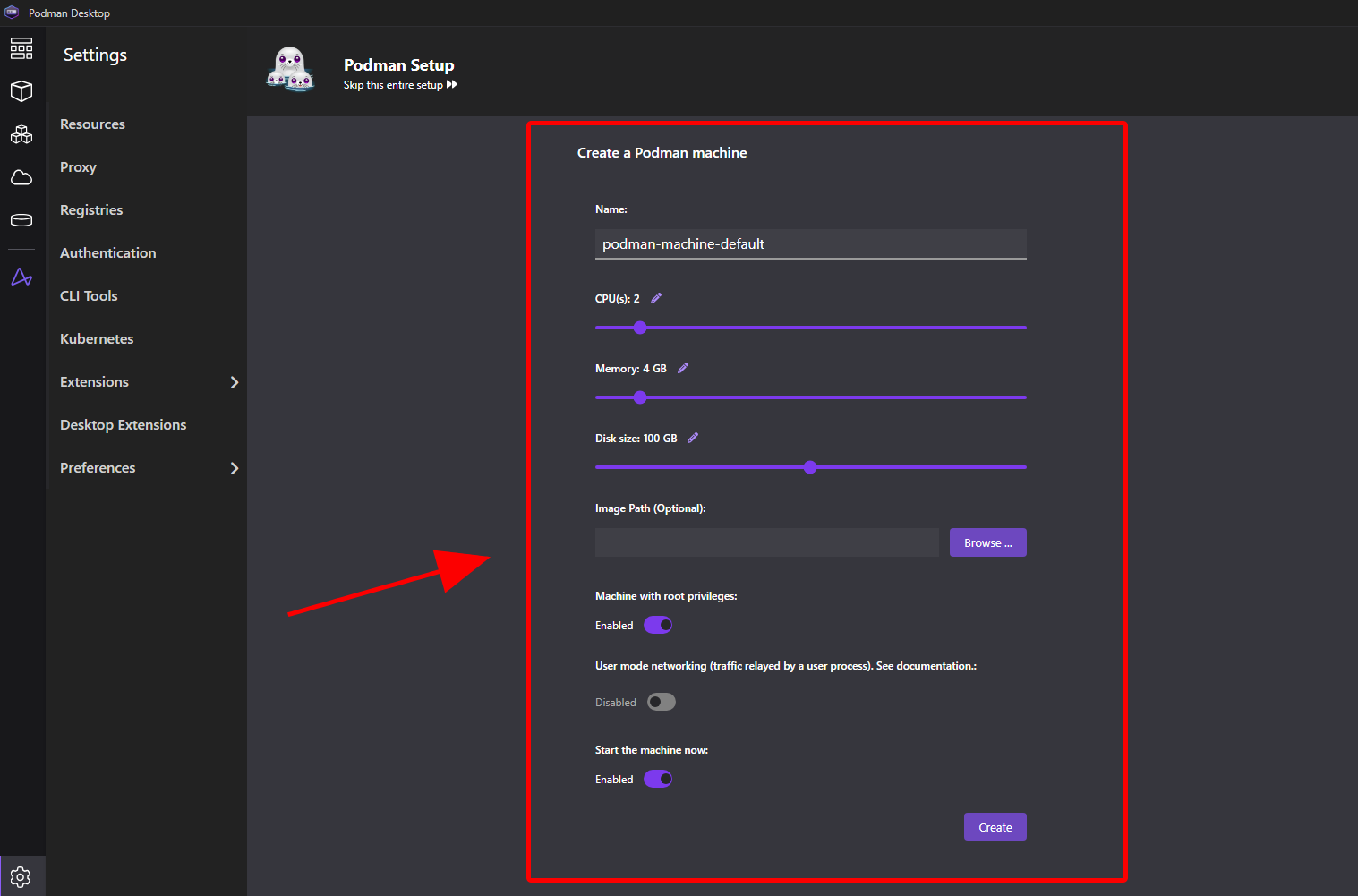Open the Dashboard icon in left sidebar
The image size is (1358, 896).
click(x=21, y=48)
